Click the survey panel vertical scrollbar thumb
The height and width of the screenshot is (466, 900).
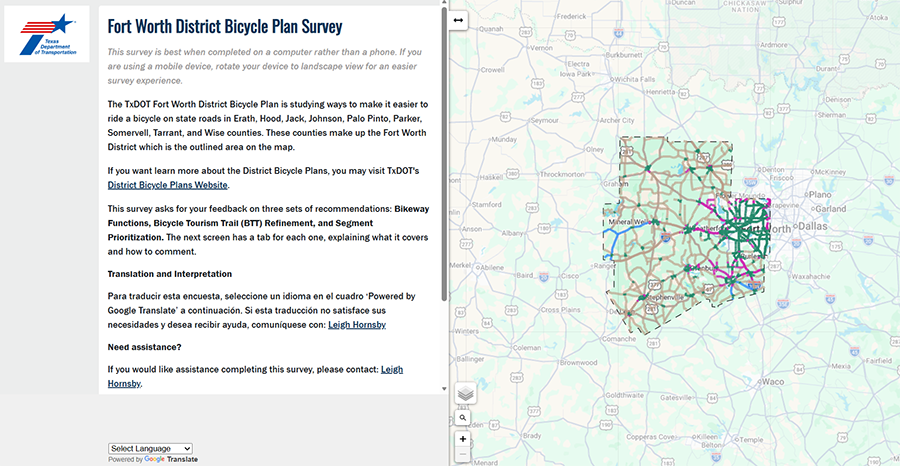(x=444, y=155)
